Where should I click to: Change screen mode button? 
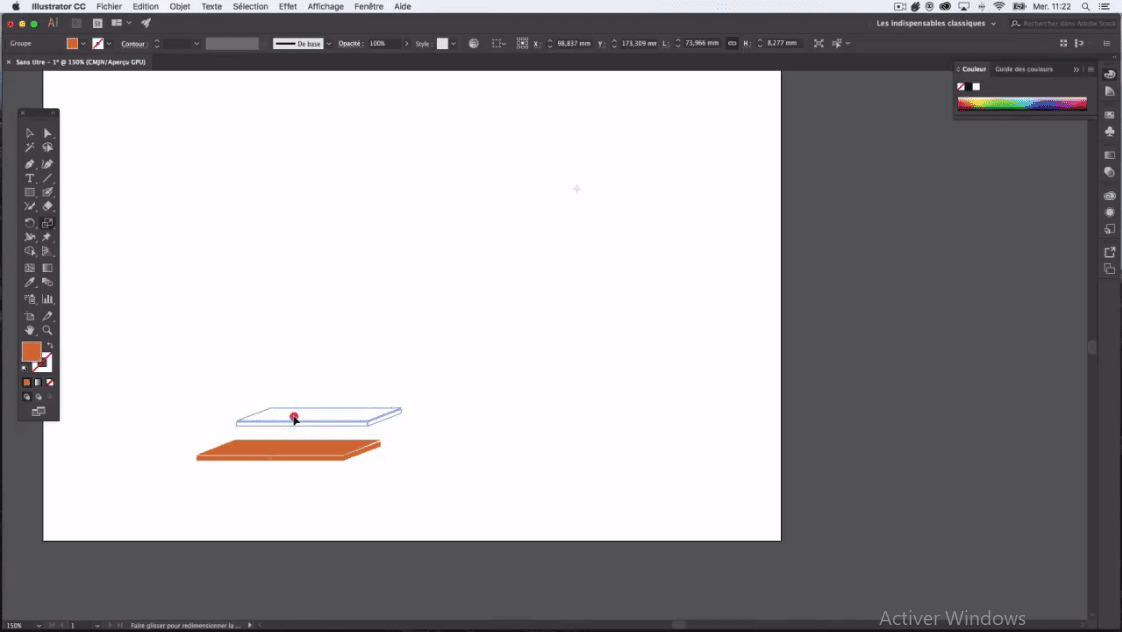pos(39,412)
